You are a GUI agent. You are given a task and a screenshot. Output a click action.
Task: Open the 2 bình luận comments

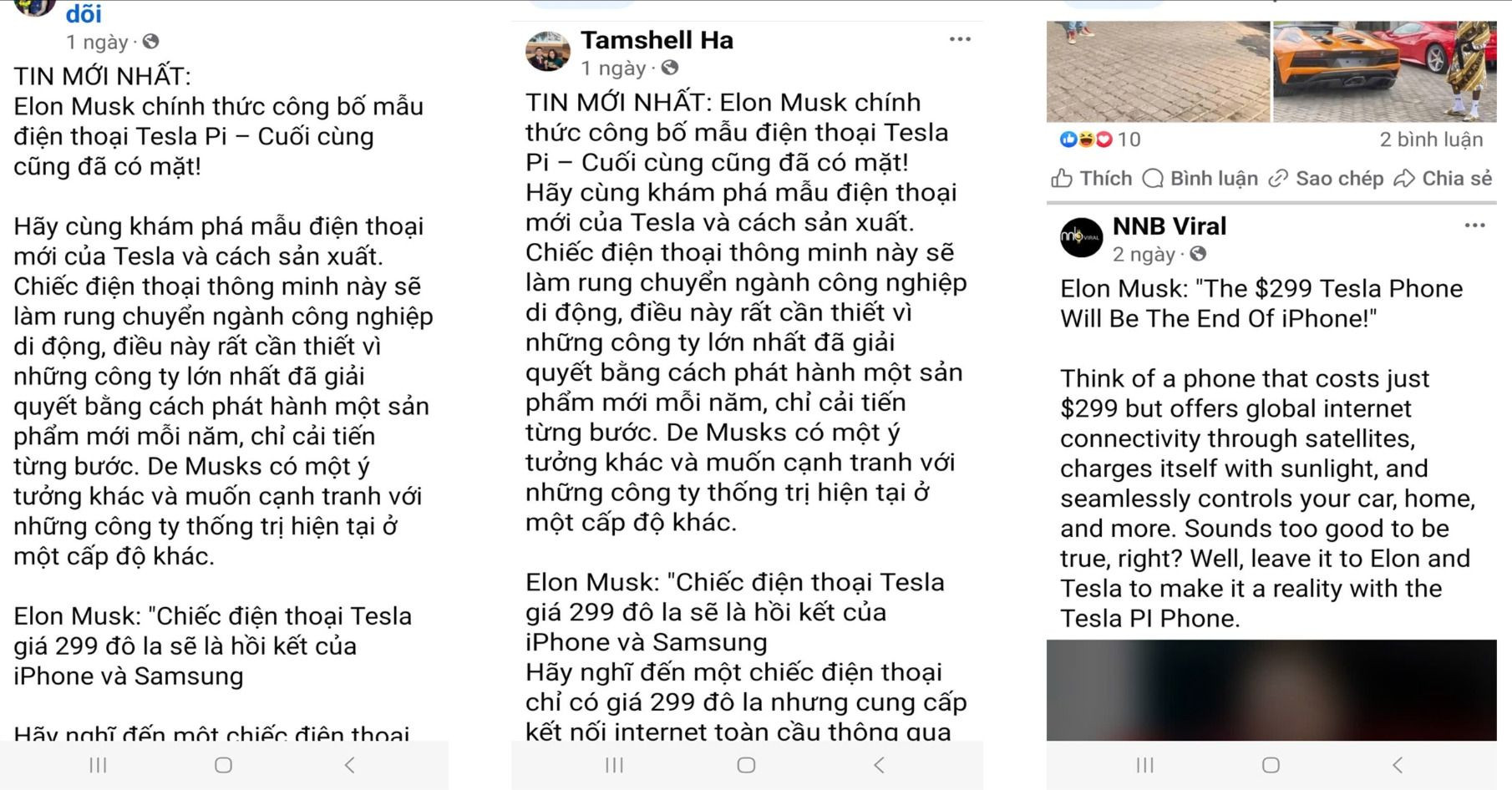1430,139
